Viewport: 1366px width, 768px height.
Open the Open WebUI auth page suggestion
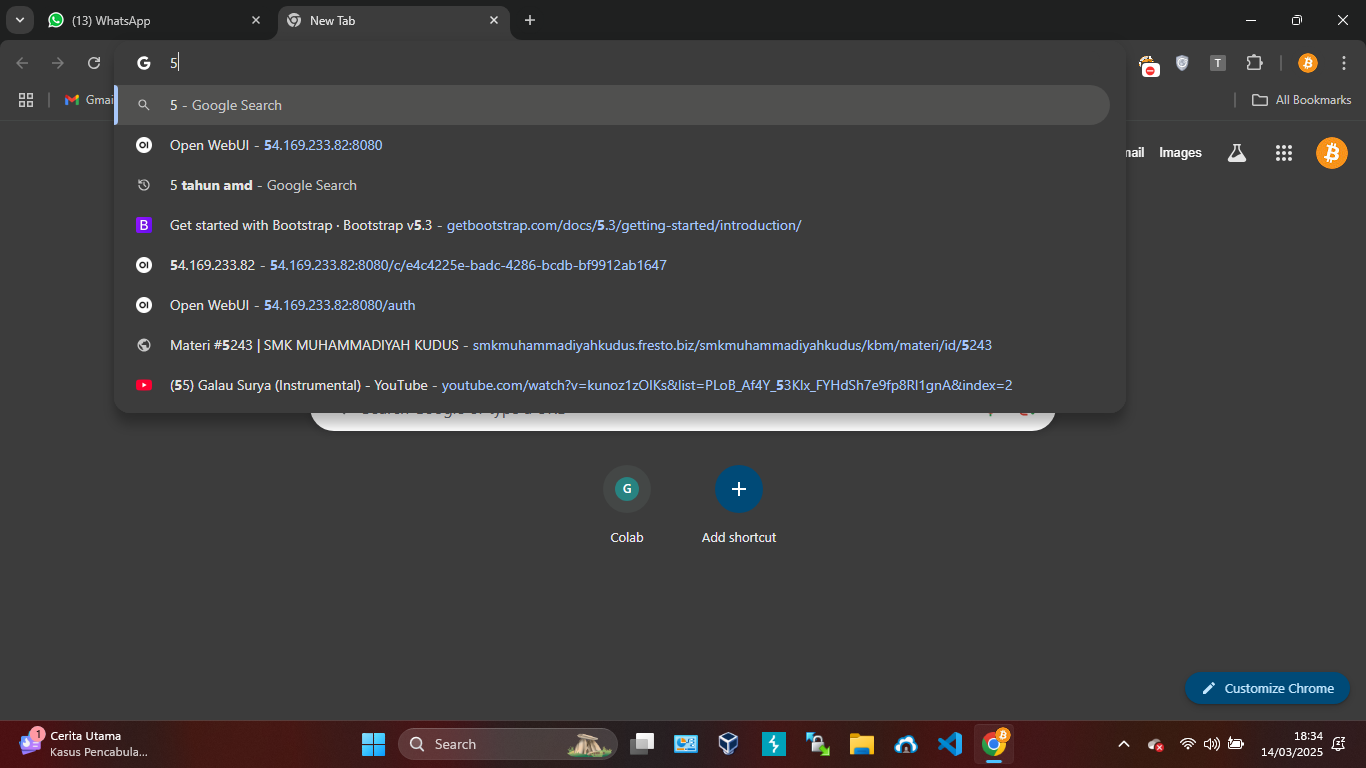(612, 305)
